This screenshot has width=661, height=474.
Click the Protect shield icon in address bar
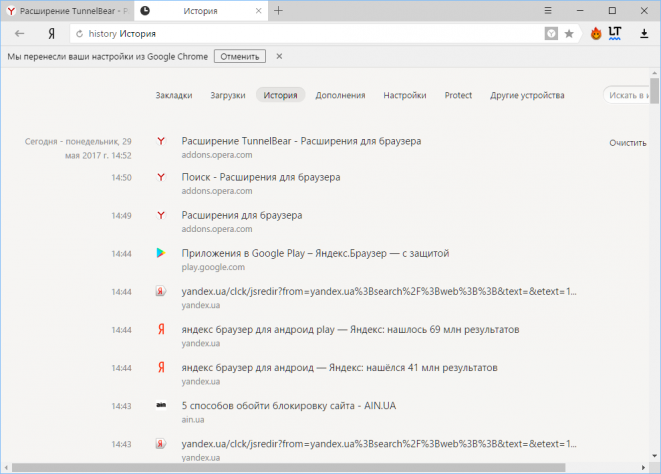[x=551, y=34]
